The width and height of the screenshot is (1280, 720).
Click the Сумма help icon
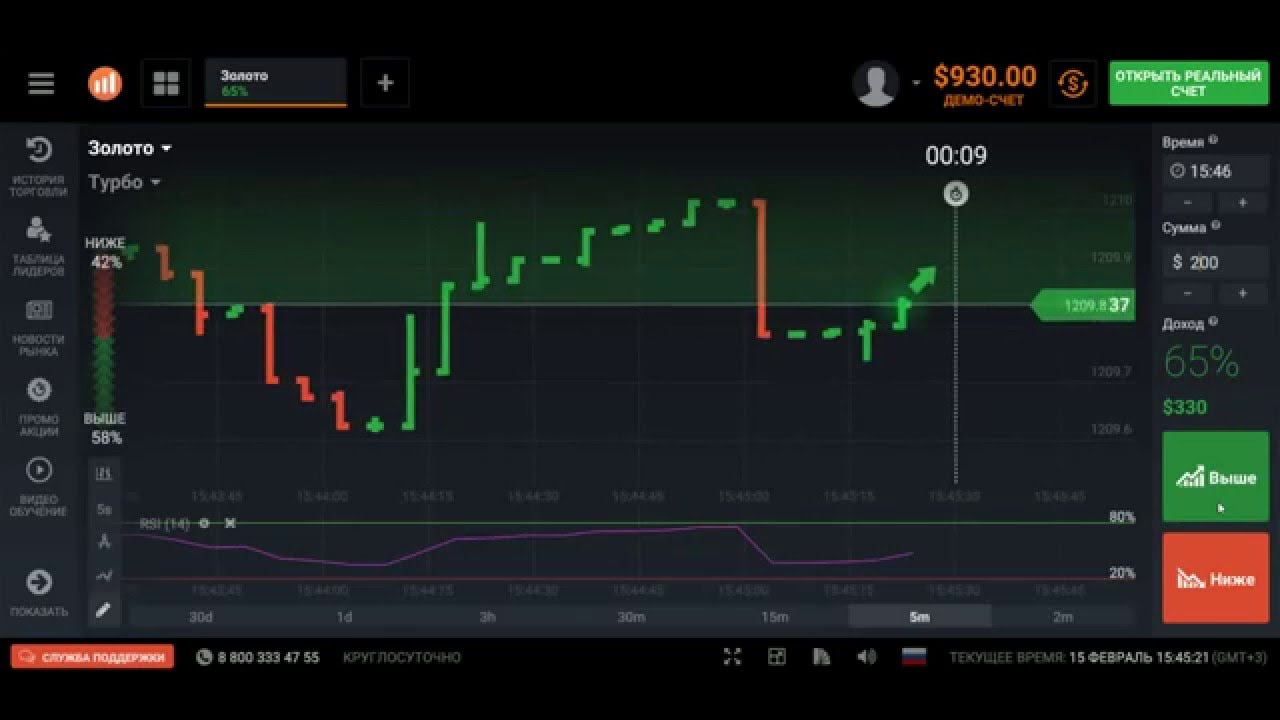(1216, 226)
